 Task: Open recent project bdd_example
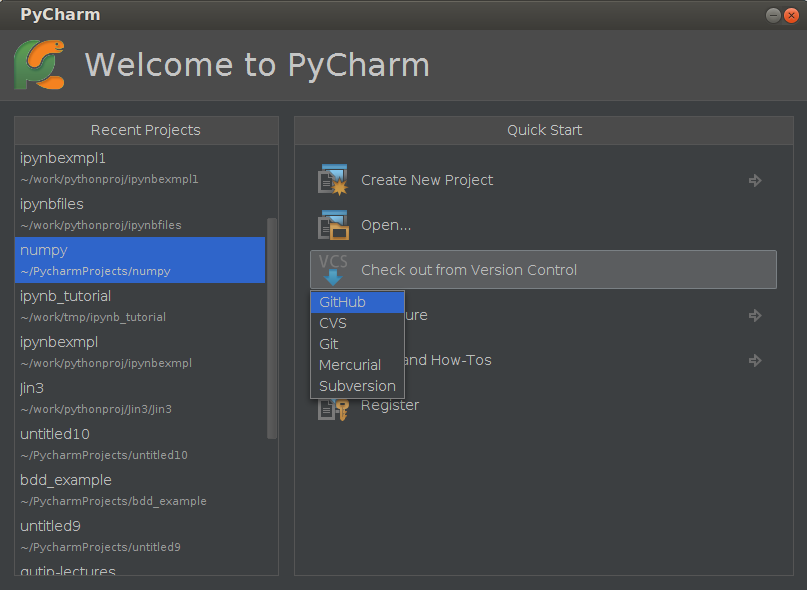[140, 490]
